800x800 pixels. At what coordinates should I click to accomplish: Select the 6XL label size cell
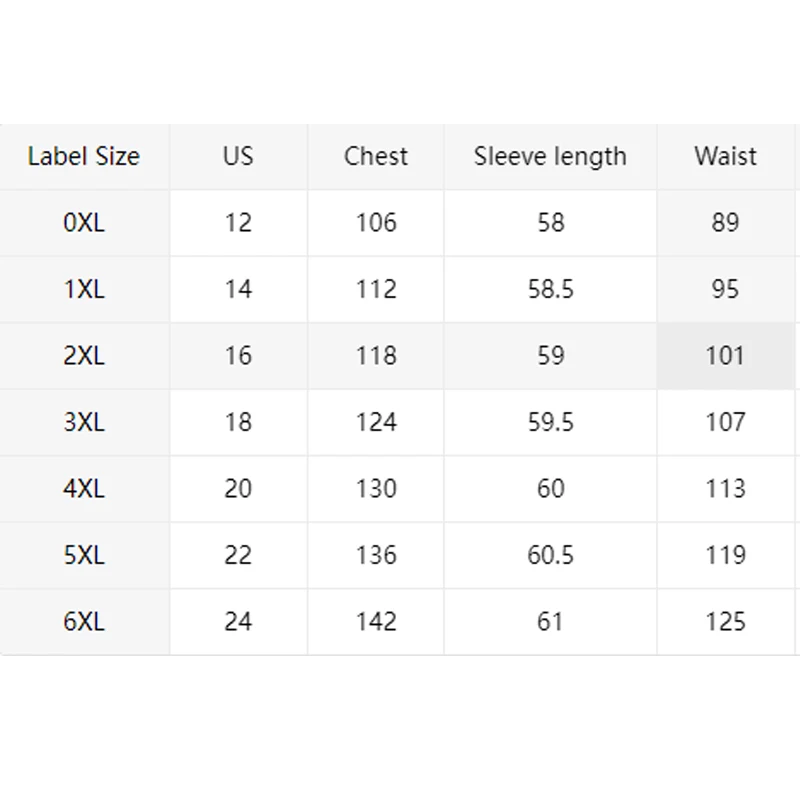84,621
